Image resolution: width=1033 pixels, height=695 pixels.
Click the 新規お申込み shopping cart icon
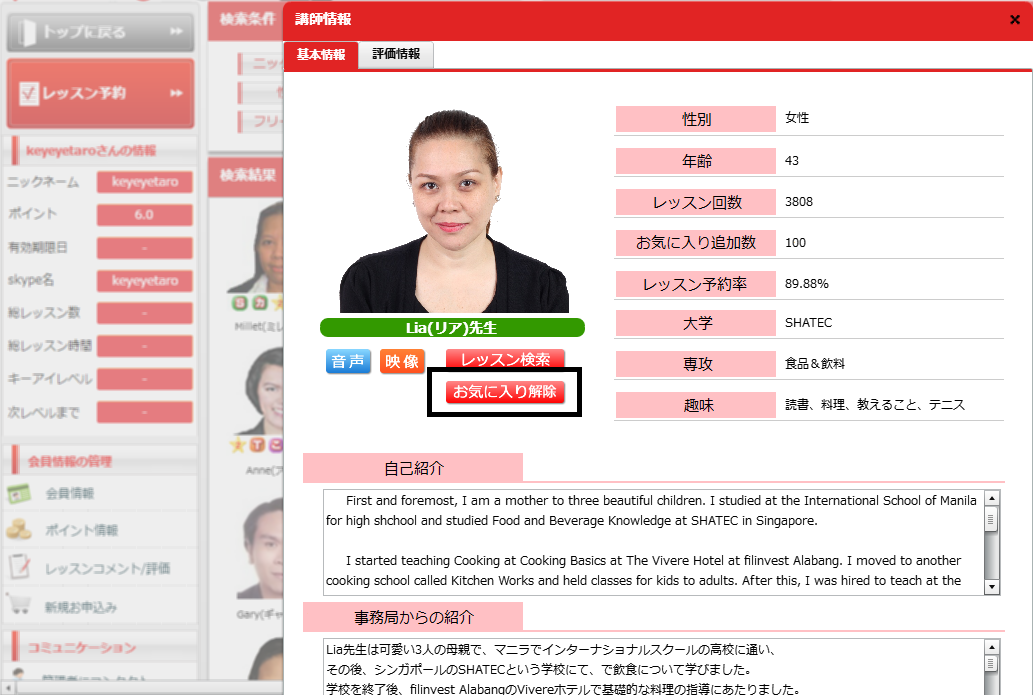19,604
